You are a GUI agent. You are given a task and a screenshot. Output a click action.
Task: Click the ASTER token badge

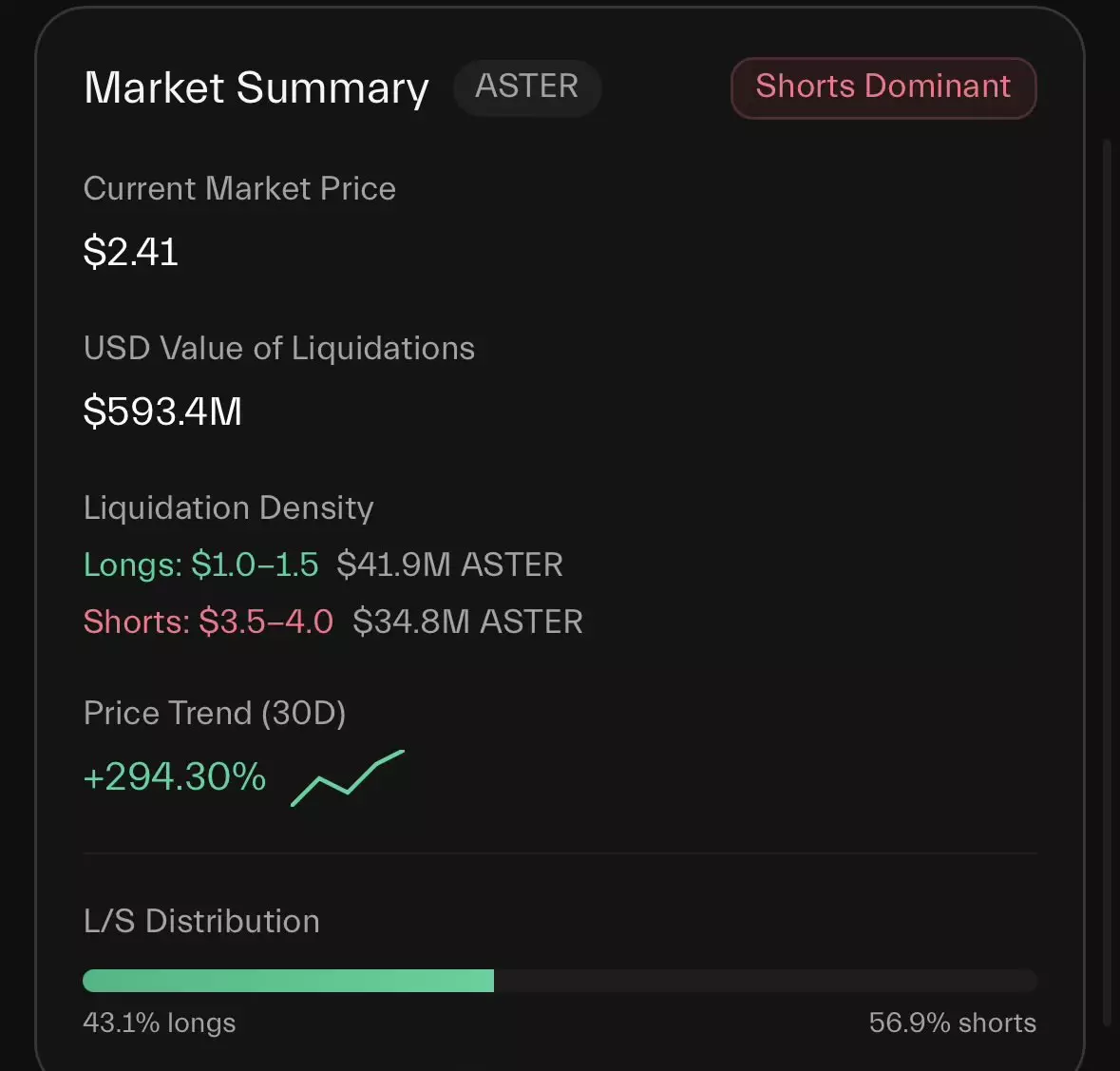(526, 86)
